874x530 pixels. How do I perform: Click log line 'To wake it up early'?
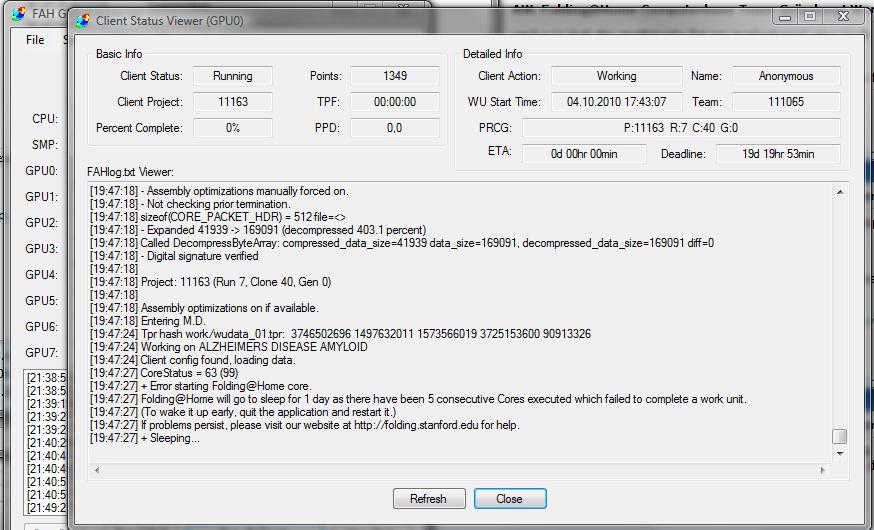(243, 412)
